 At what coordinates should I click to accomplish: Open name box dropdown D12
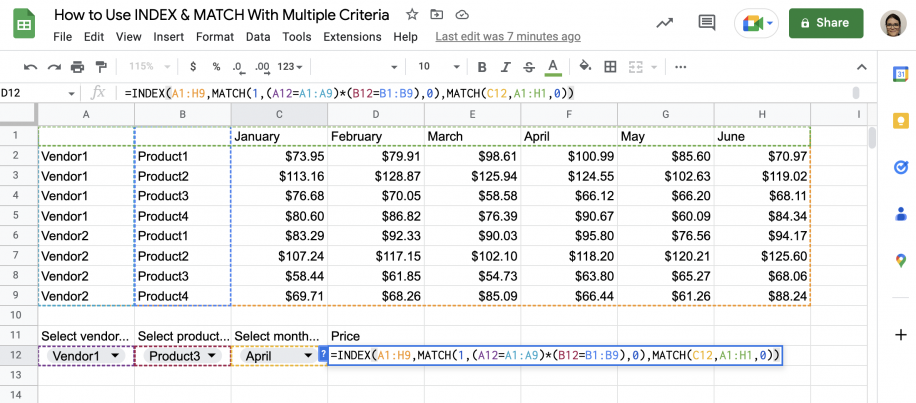pos(71,93)
